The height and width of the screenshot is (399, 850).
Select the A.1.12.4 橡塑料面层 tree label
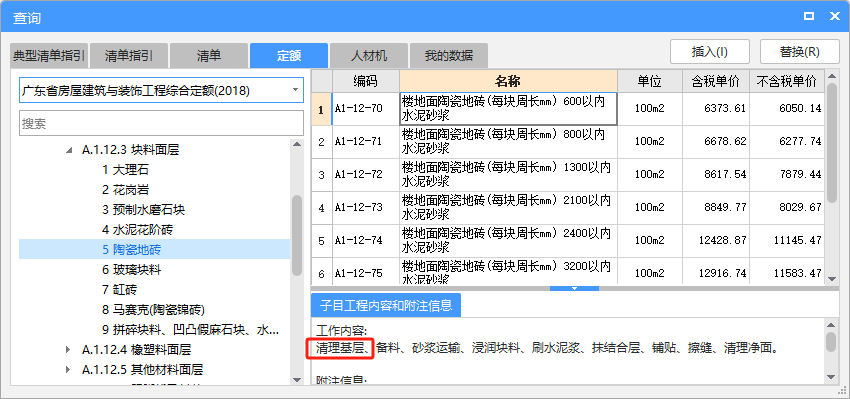click(x=136, y=350)
